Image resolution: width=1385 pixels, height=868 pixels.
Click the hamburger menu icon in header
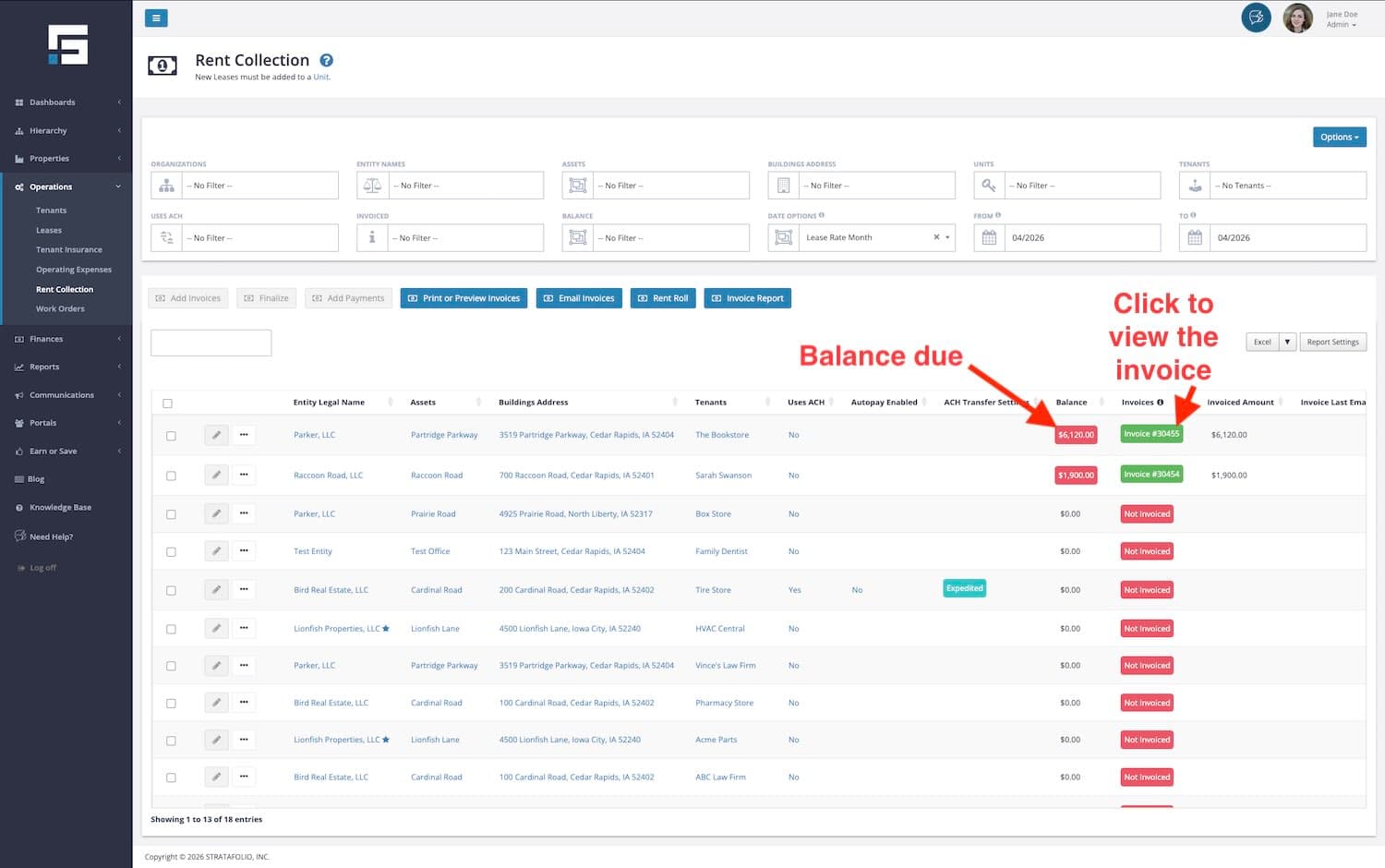tap(156, 18)
